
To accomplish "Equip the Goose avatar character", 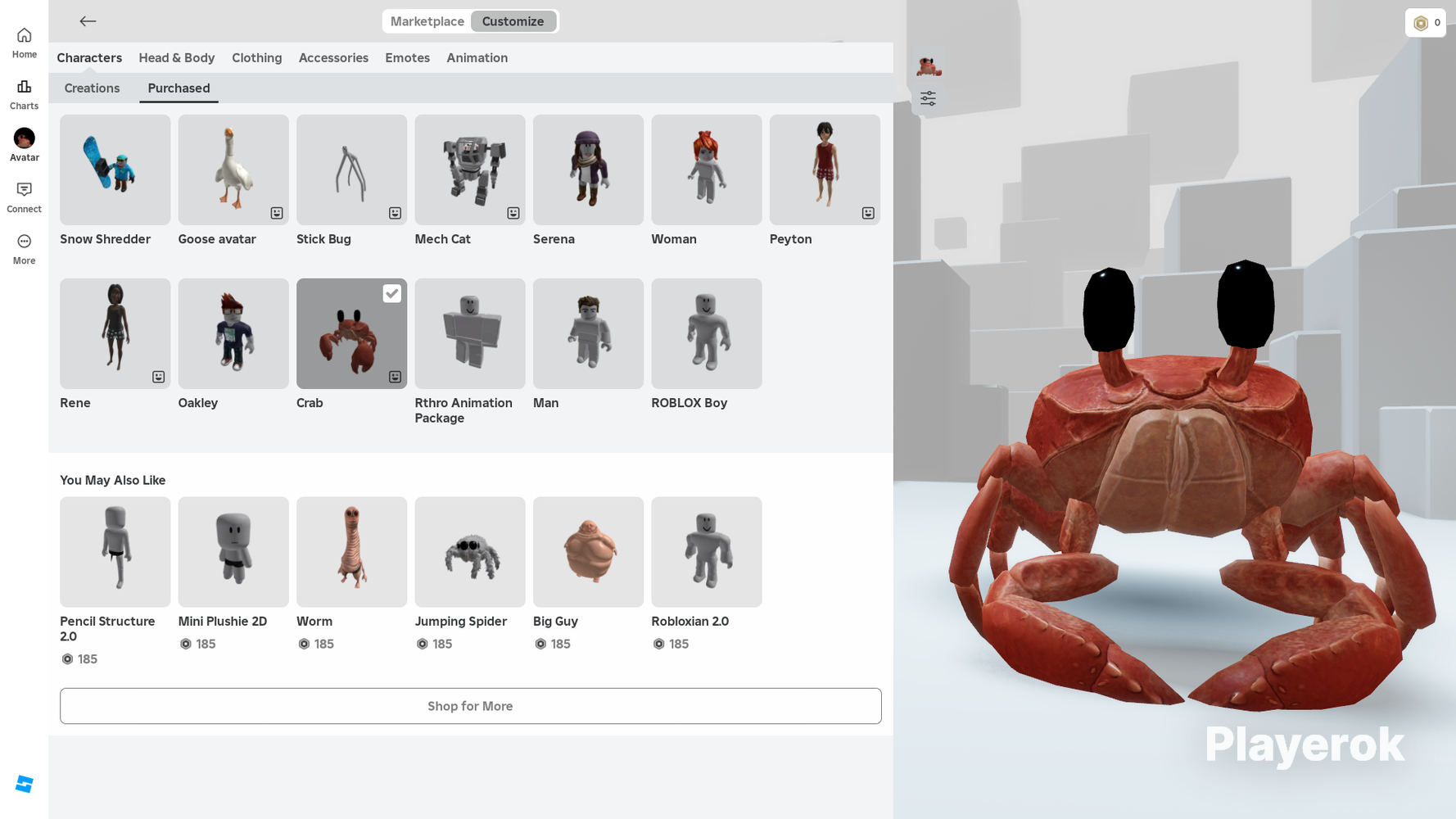I will click(233, 170).
